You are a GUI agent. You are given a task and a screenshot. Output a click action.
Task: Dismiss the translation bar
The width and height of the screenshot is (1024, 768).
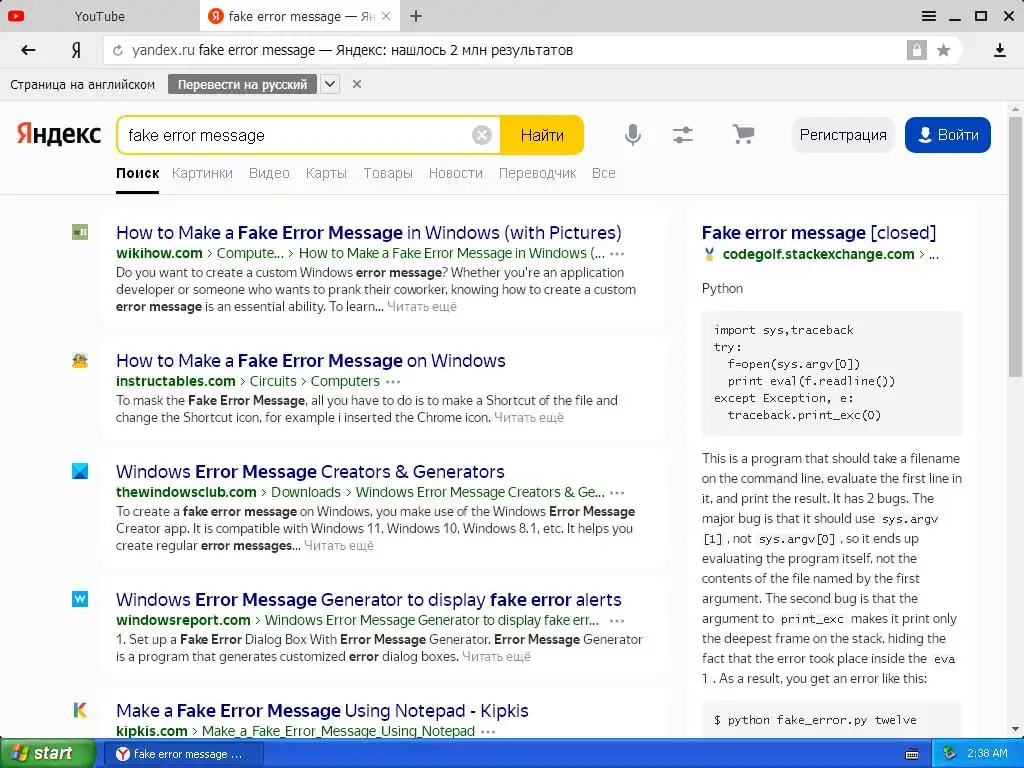tap(357, 84)
